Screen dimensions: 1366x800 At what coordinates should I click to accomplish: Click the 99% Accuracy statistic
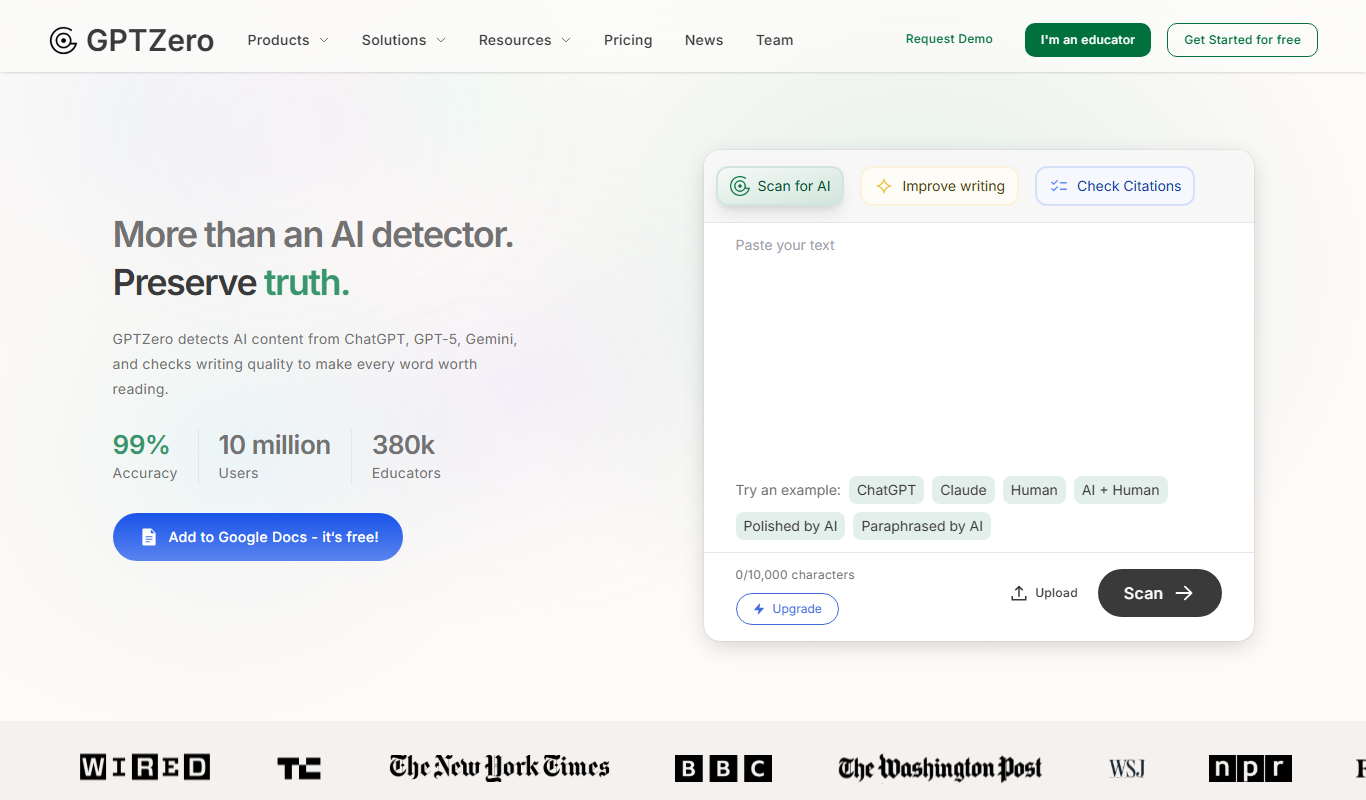coord(145,457)
